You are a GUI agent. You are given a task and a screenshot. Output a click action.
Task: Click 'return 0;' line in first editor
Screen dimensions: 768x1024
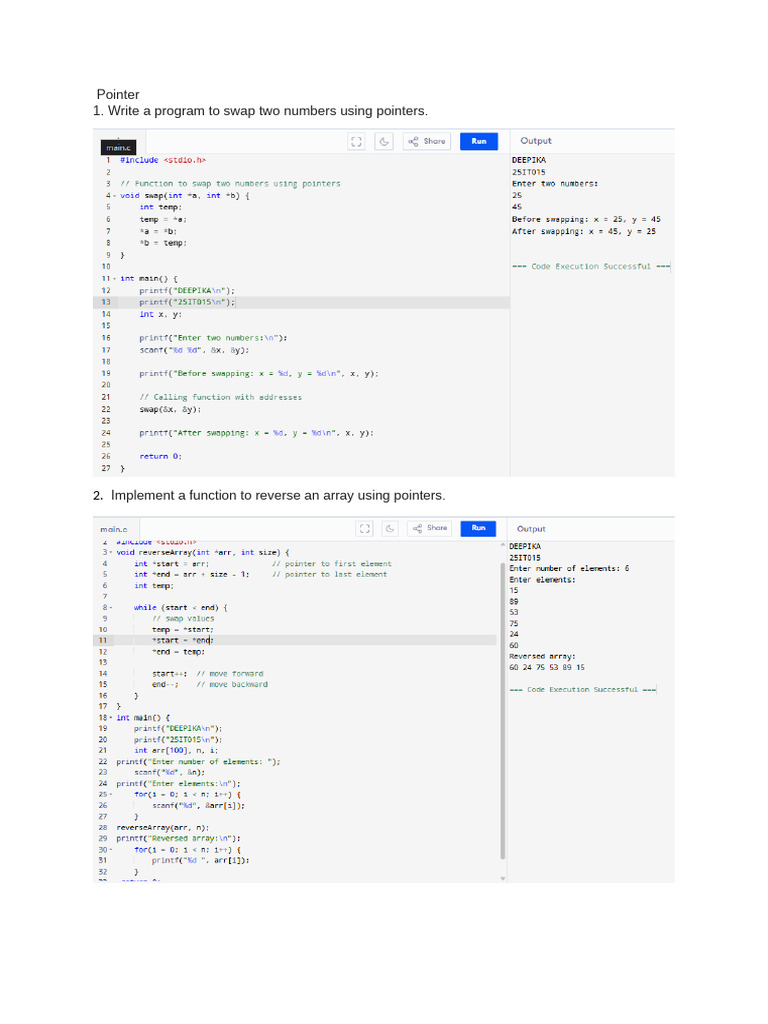pos(161,456)
